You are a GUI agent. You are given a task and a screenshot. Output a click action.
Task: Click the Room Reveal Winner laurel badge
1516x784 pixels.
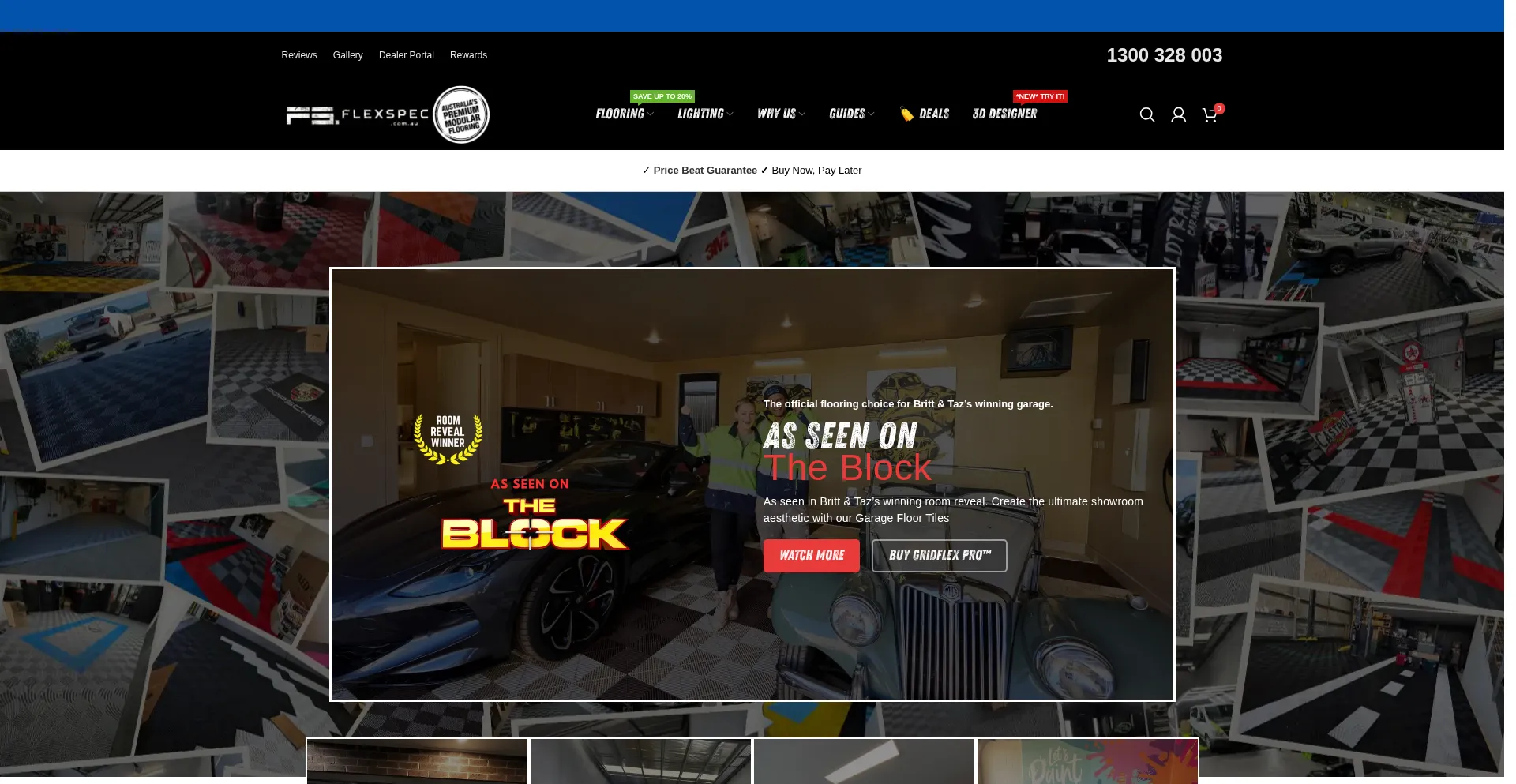coord(448,438)
